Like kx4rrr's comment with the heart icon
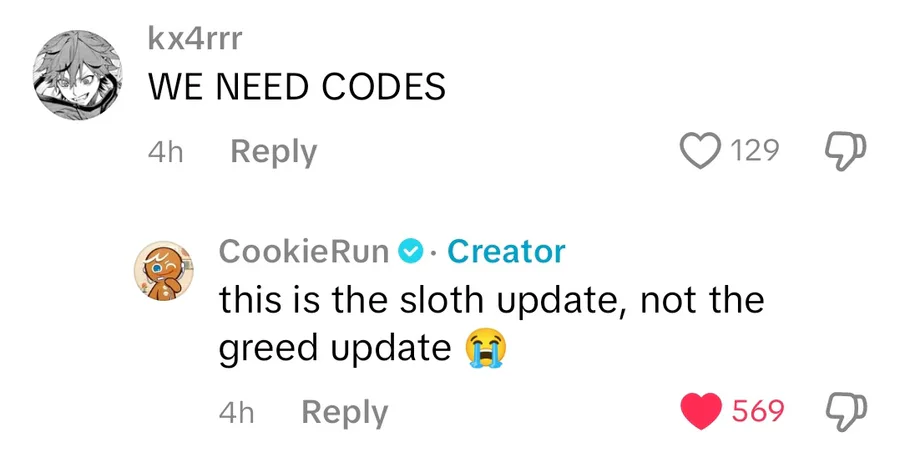The height and width of the screenshot is (453, 900). 700,151
